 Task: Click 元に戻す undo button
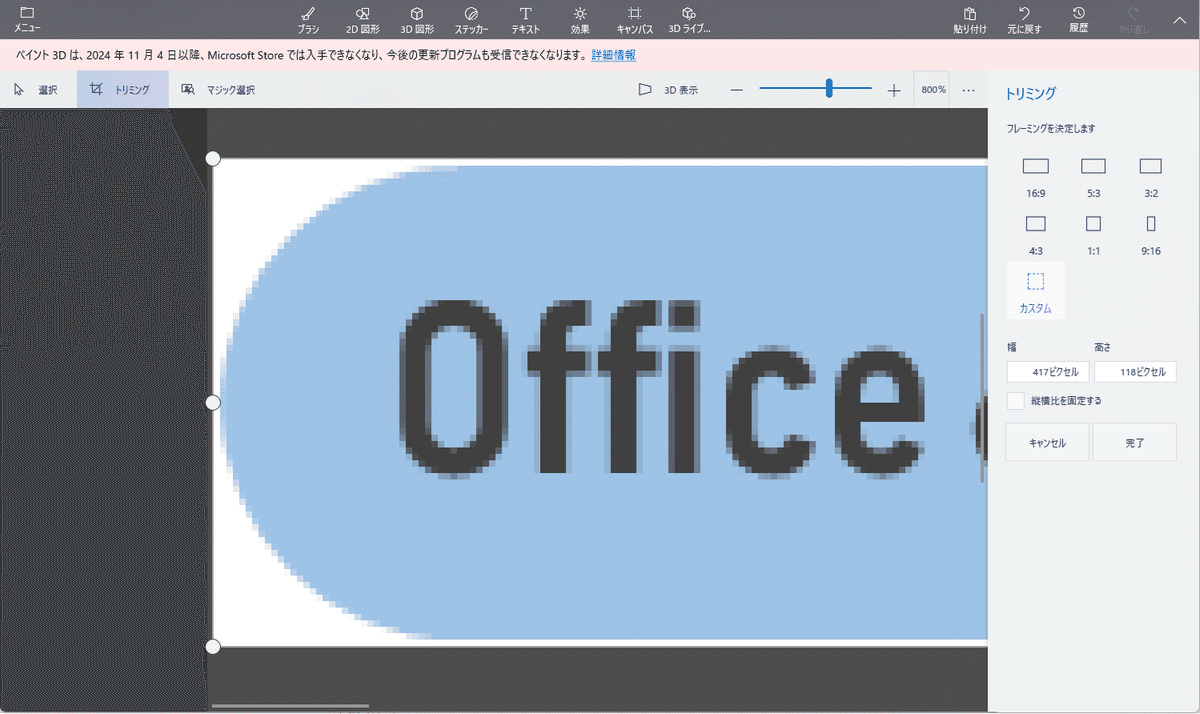coord(1024,19)
